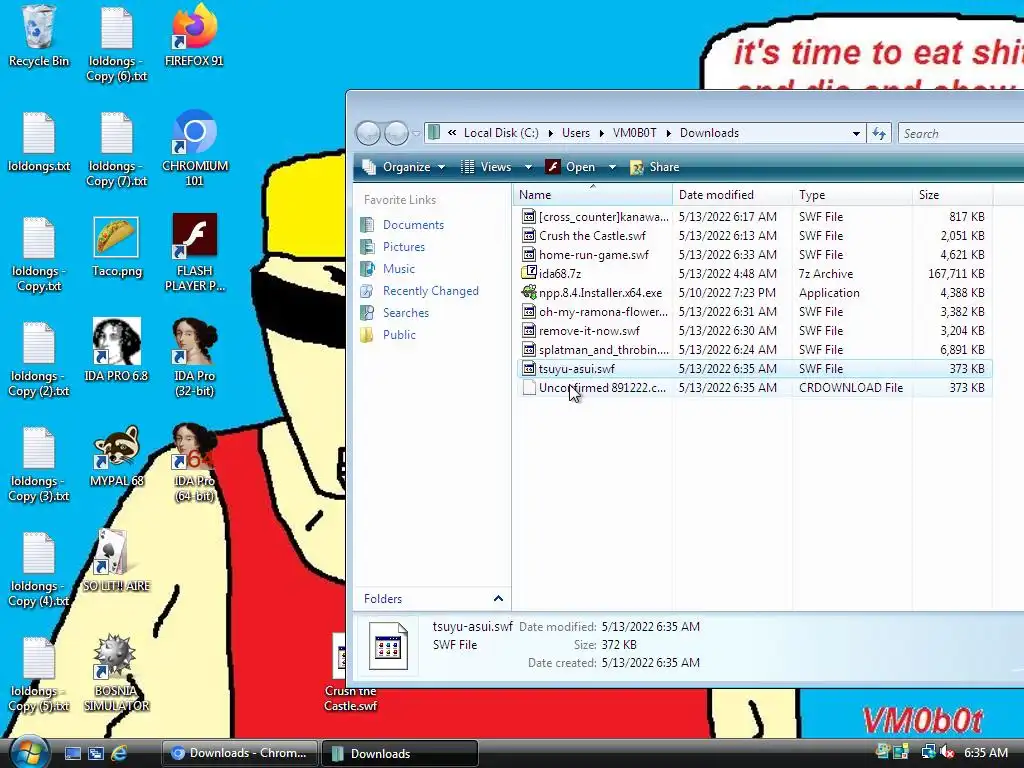Click the Downloads Explorer taskbar button
Image resolution: width=1024 pixels, height=768 pixels.
(400, 753)
